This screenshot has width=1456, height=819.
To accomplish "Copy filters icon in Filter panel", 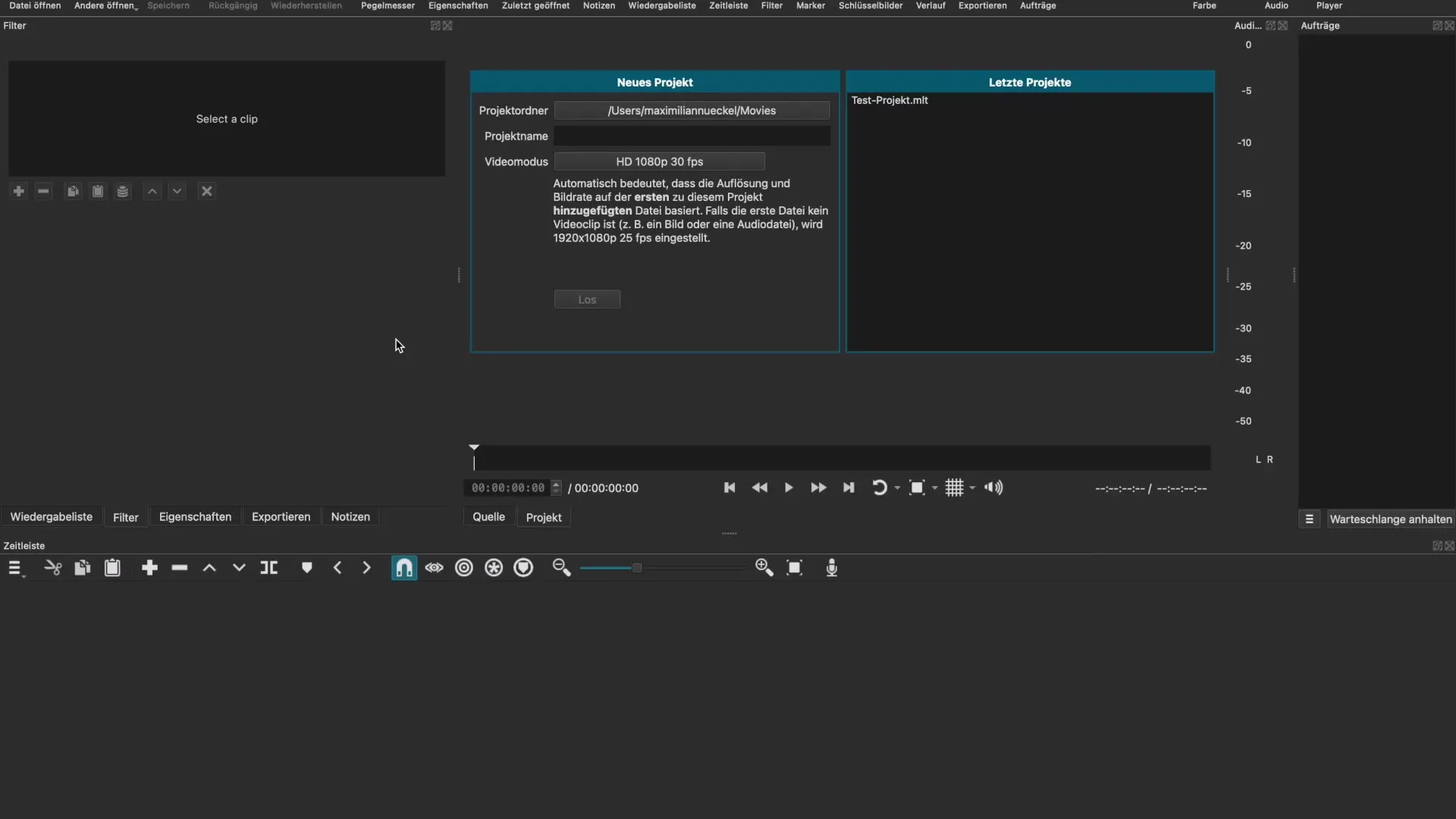I will coord(73,191).
